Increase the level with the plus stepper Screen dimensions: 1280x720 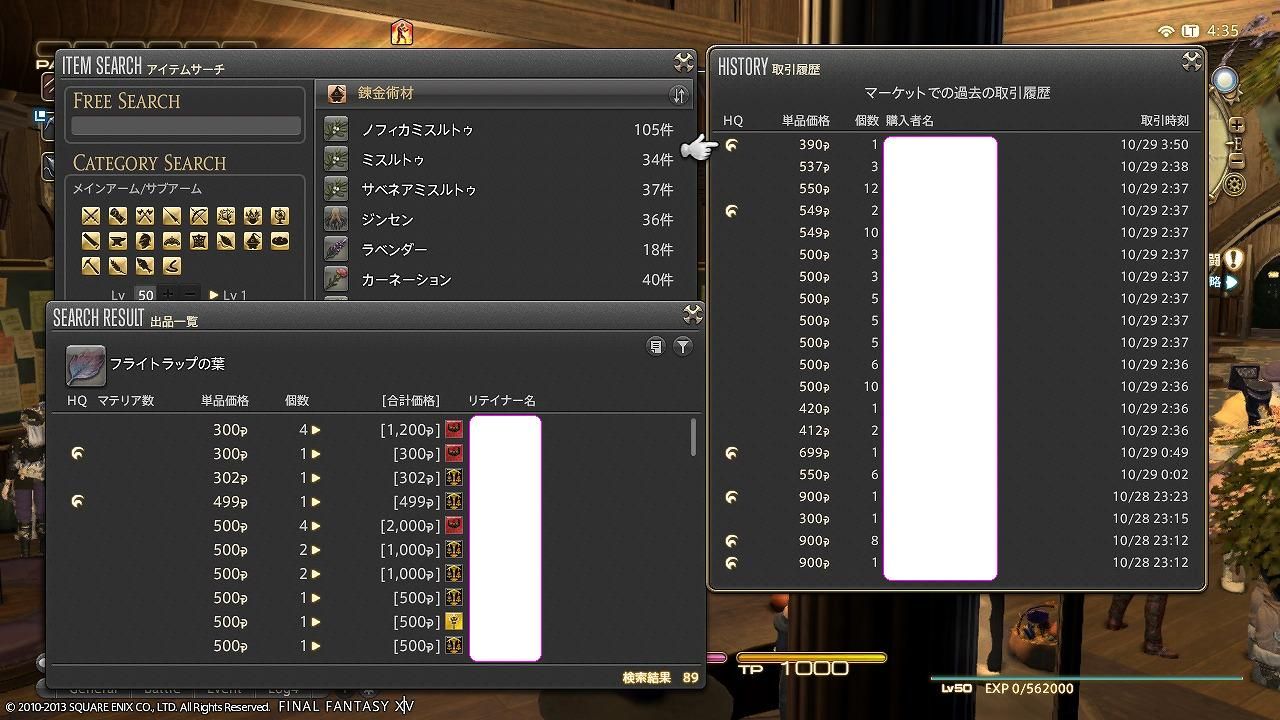click(168, 294)
